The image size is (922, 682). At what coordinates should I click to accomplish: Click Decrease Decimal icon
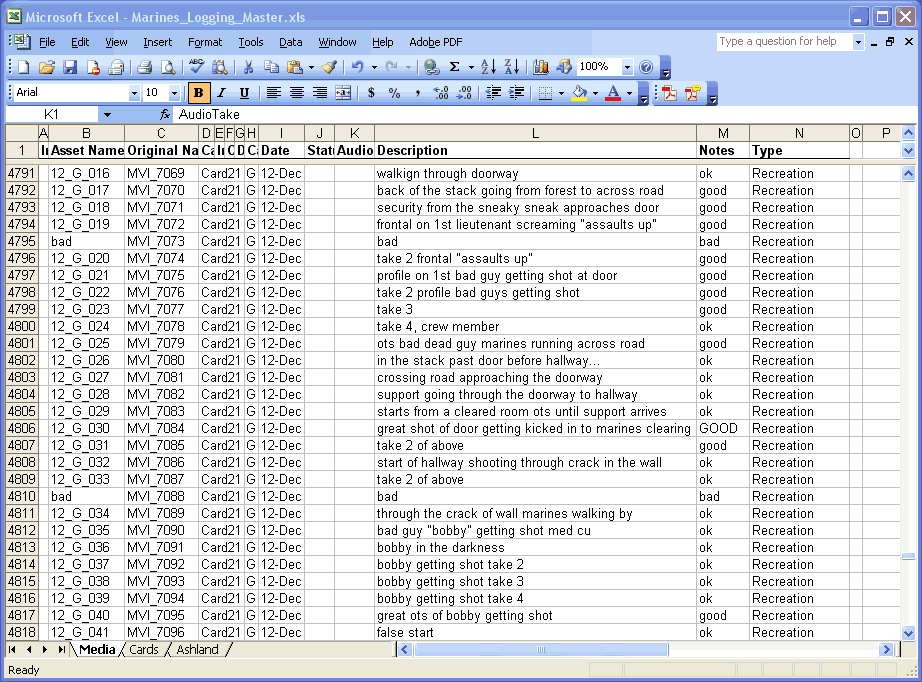pyautogui.click(x=464, y=93)
